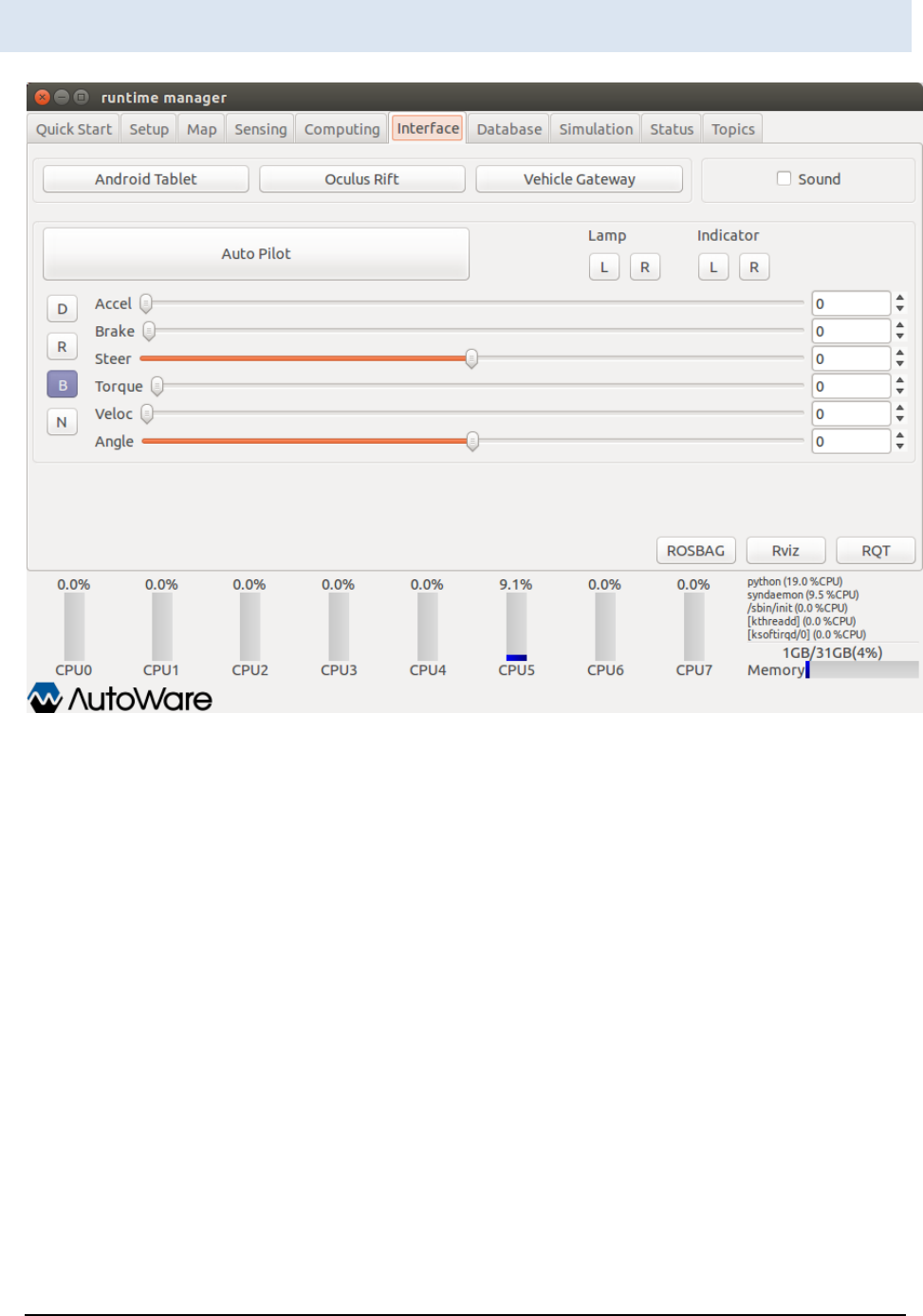Screen dimensions: 923x1316
Task: Open the ROSBAG dialog
Action: pos(695,551)
